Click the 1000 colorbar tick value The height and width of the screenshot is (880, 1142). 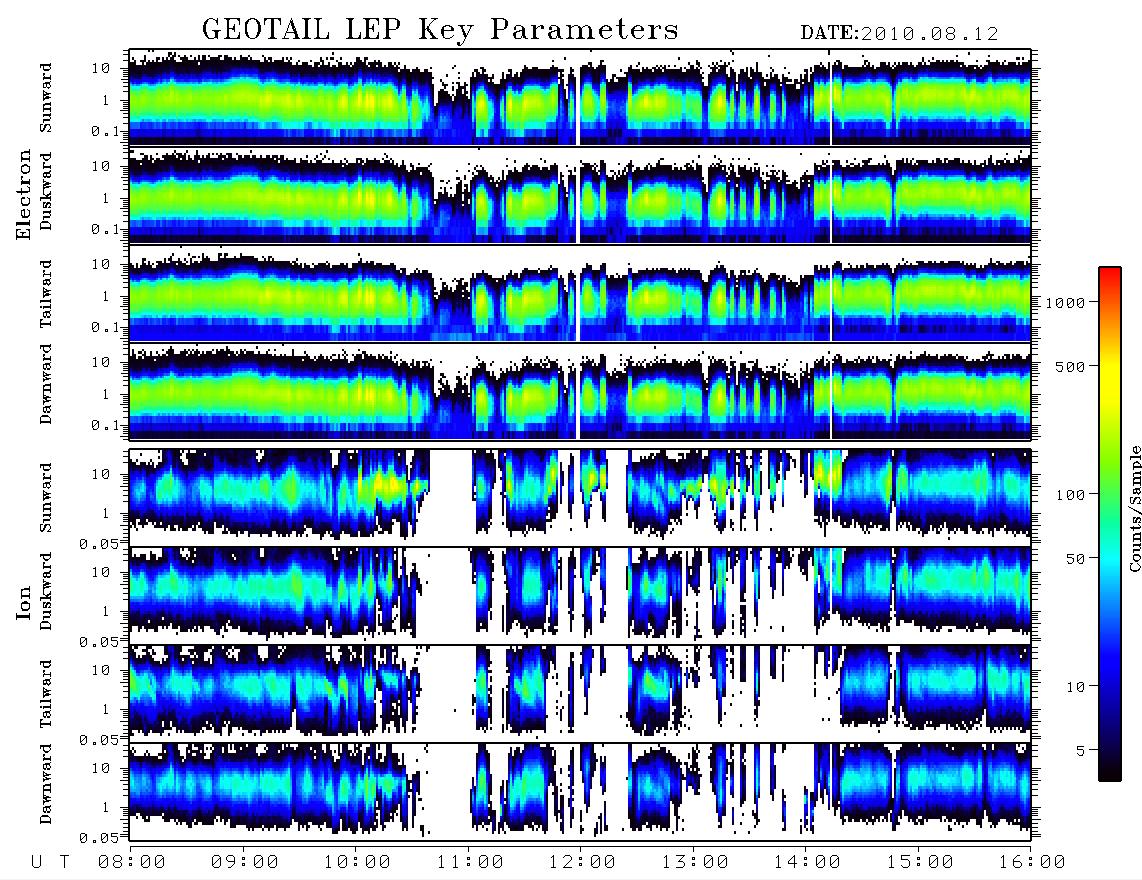coord(1065,303)
